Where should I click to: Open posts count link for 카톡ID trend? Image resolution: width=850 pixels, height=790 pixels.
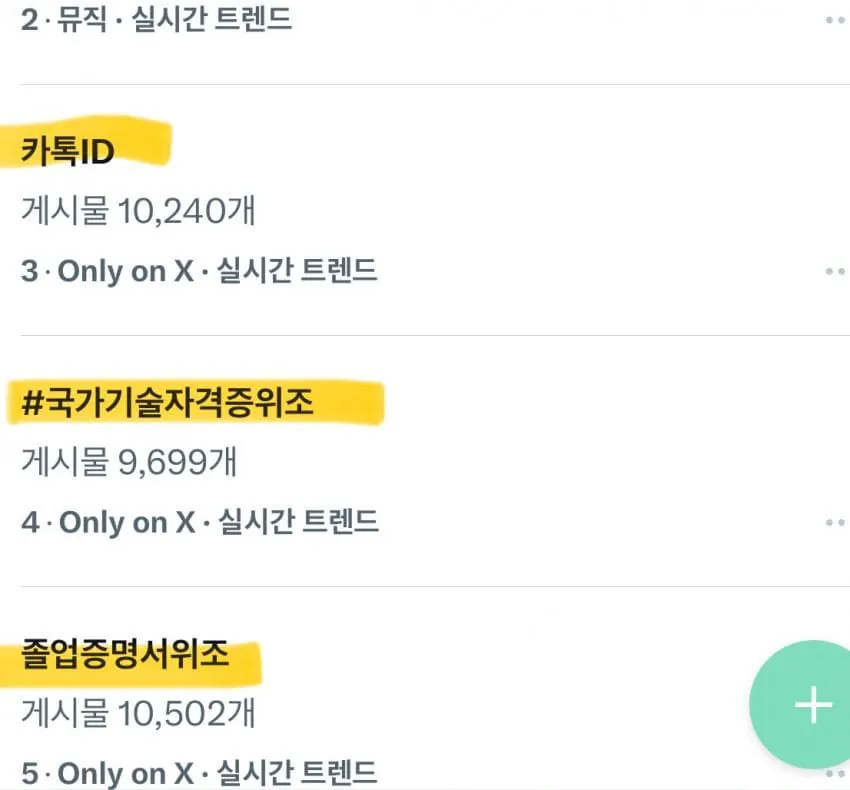(x=135, y=211)
